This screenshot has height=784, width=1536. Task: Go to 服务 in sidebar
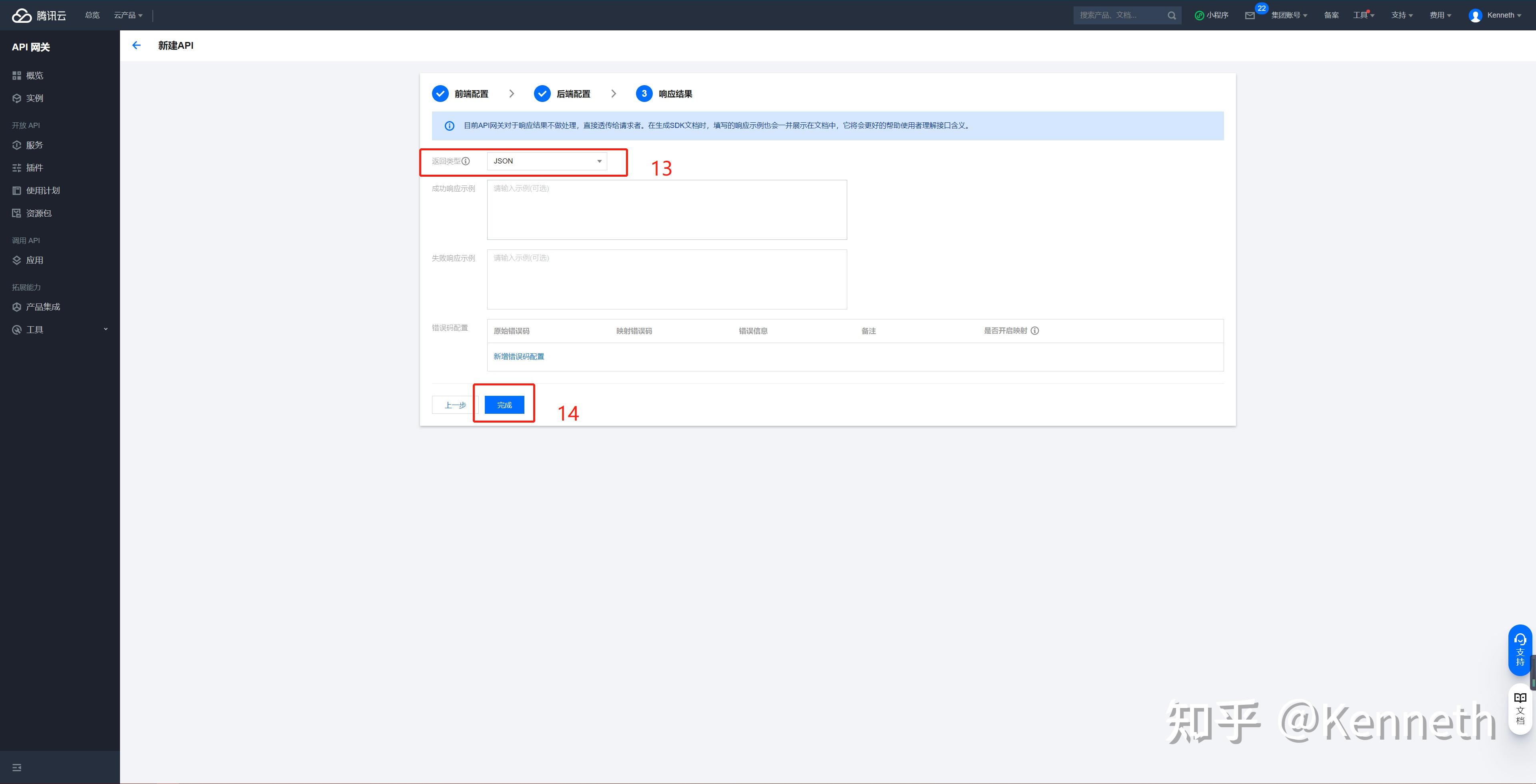(34, 145)
